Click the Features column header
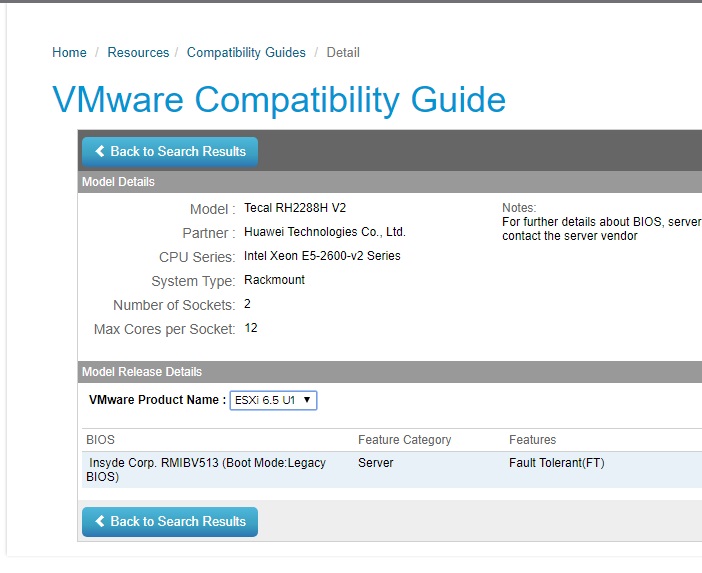Viewport: 702px width, 573px height. [532, 440]
